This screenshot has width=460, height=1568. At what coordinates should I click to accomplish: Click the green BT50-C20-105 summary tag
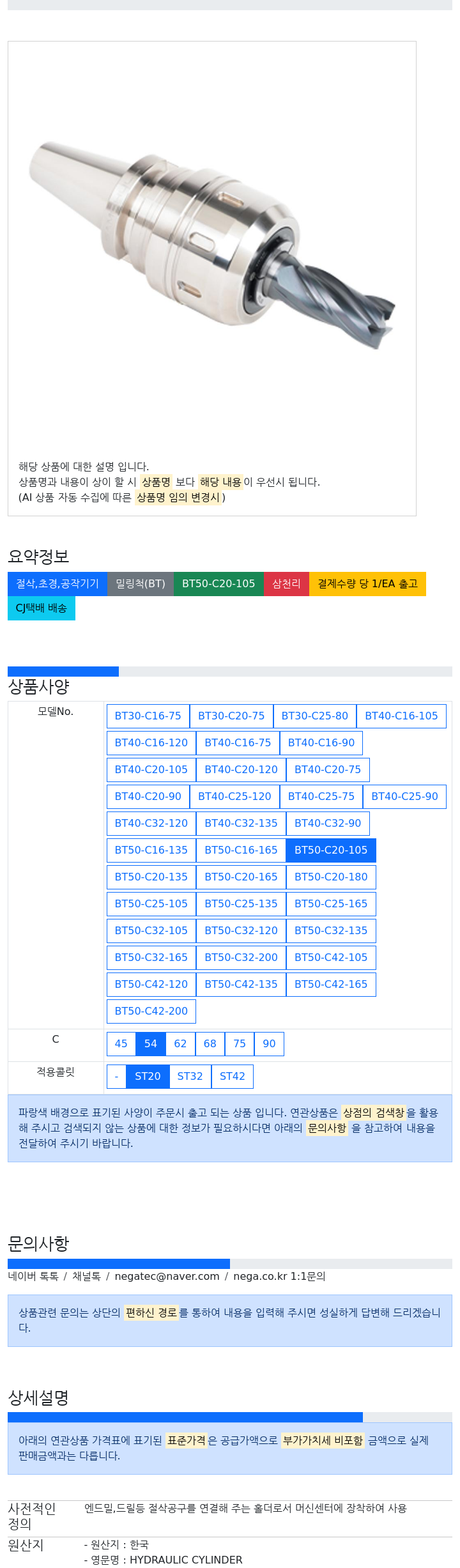(x=218, y=584)
